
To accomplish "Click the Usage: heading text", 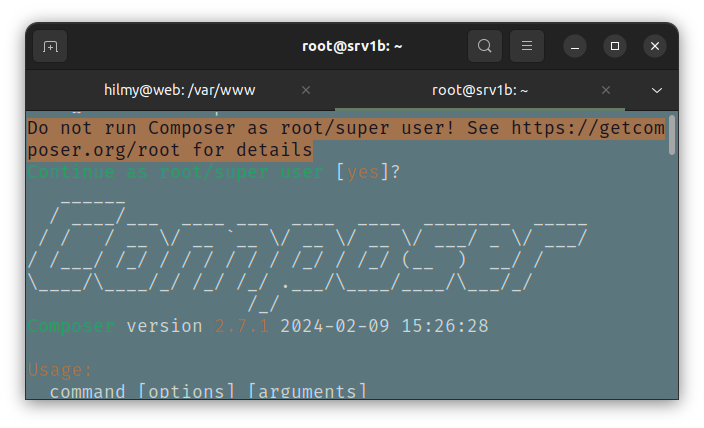I will pos(59,370).
